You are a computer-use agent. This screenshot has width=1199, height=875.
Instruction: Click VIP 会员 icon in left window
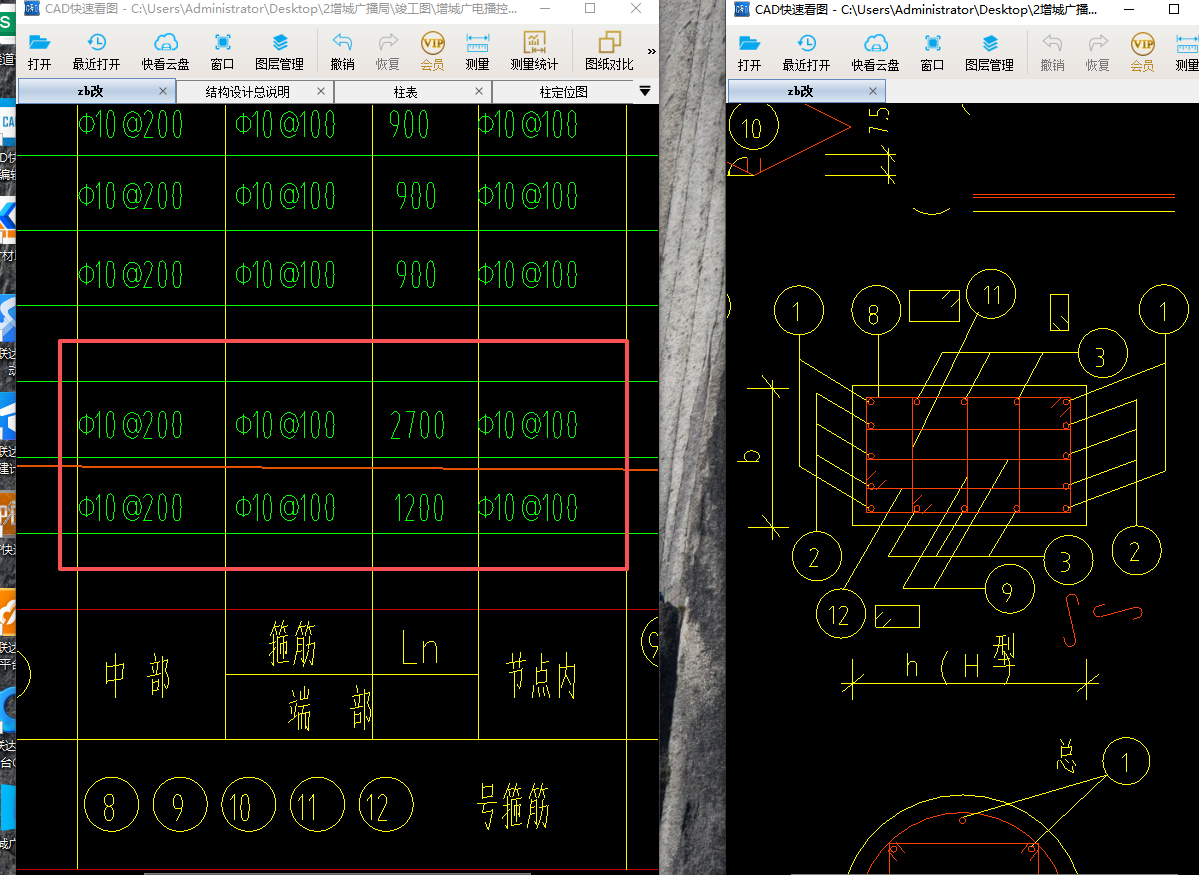point(432,50)
